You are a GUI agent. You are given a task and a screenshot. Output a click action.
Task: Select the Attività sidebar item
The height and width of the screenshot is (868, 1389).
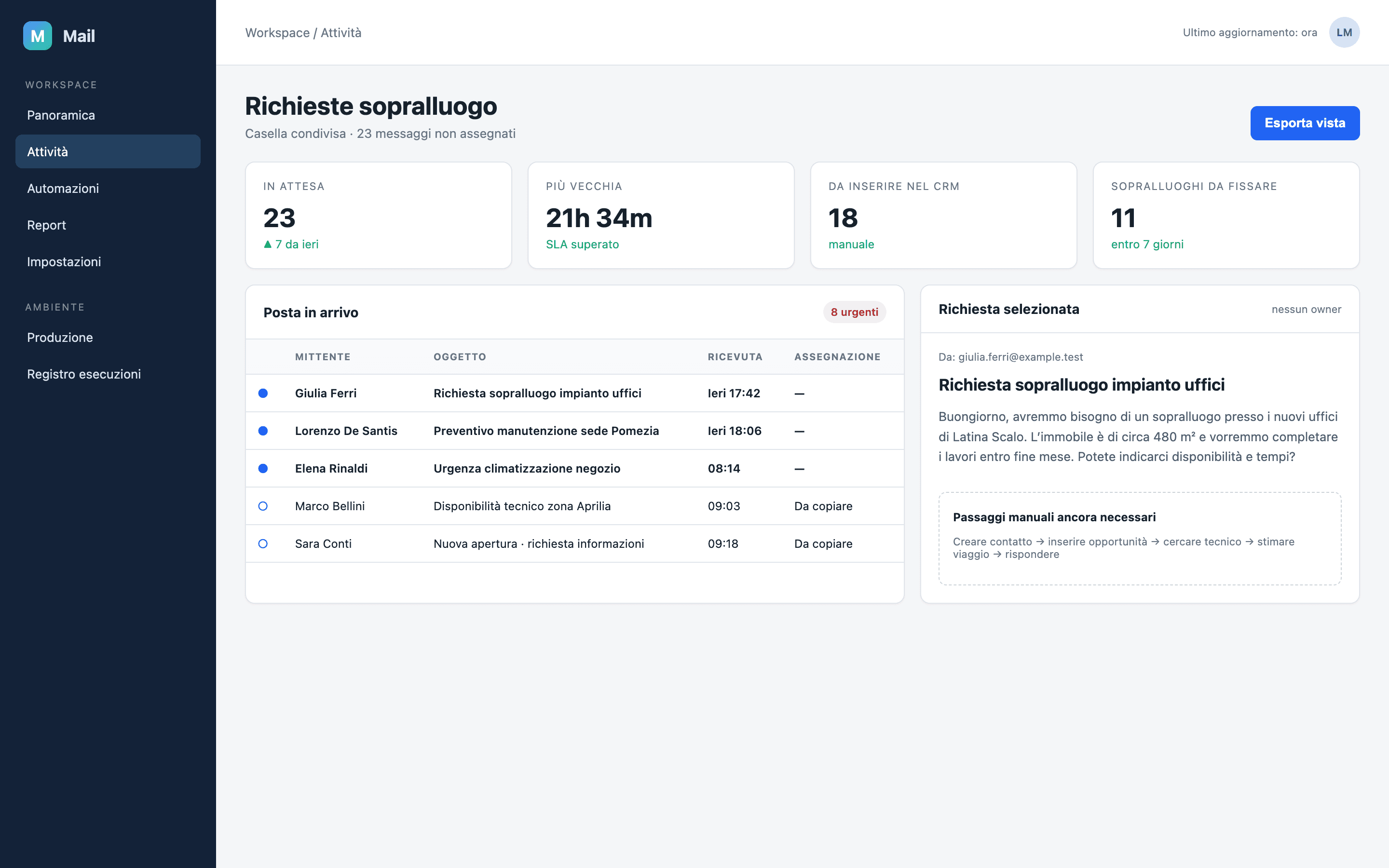(x=108, y=151)
